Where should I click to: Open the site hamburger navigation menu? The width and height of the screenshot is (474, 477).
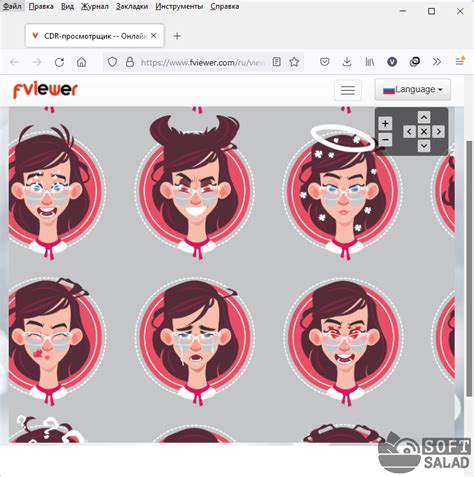point(348,90)
